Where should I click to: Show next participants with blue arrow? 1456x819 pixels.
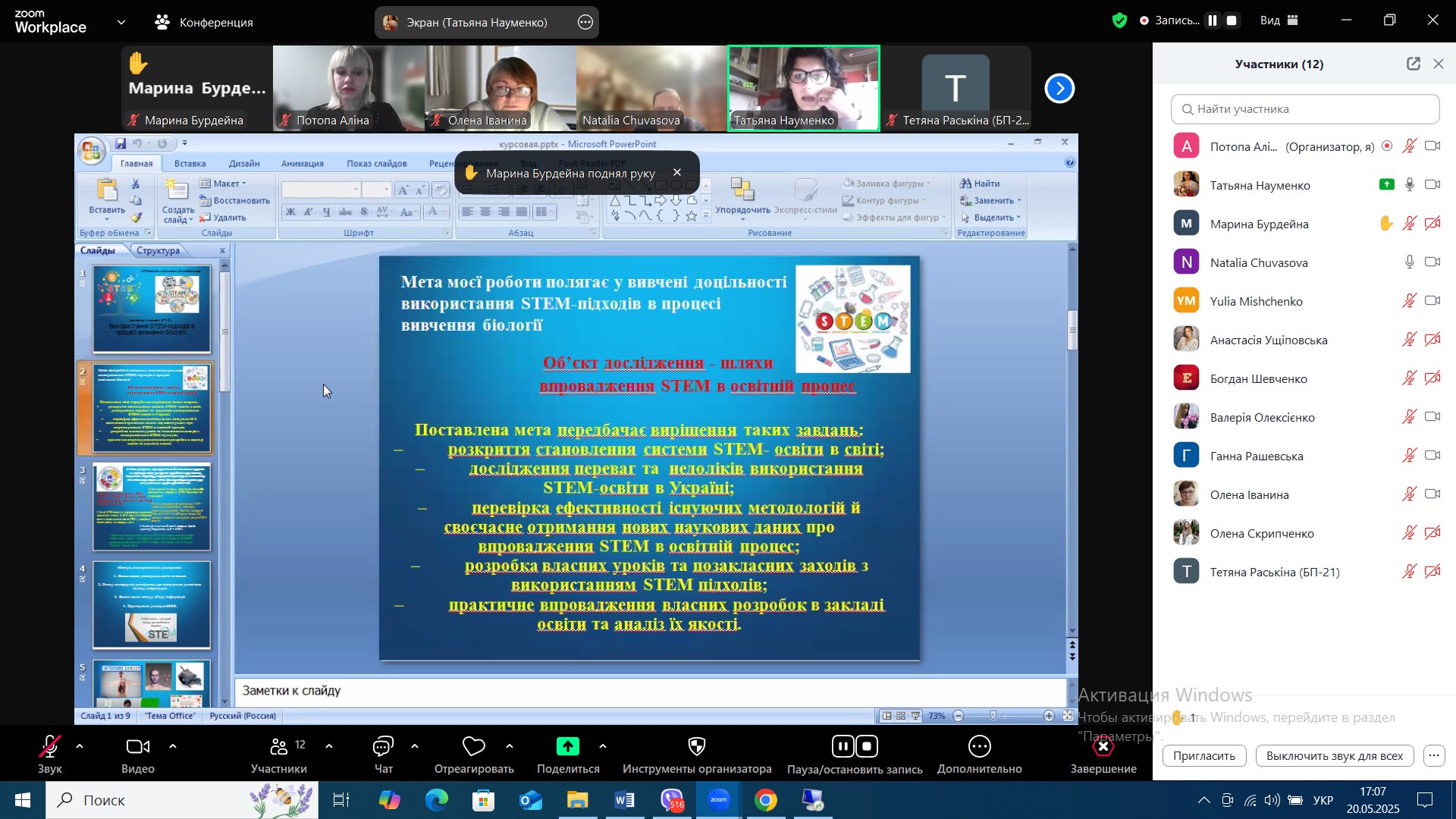tap(1059, 89)
